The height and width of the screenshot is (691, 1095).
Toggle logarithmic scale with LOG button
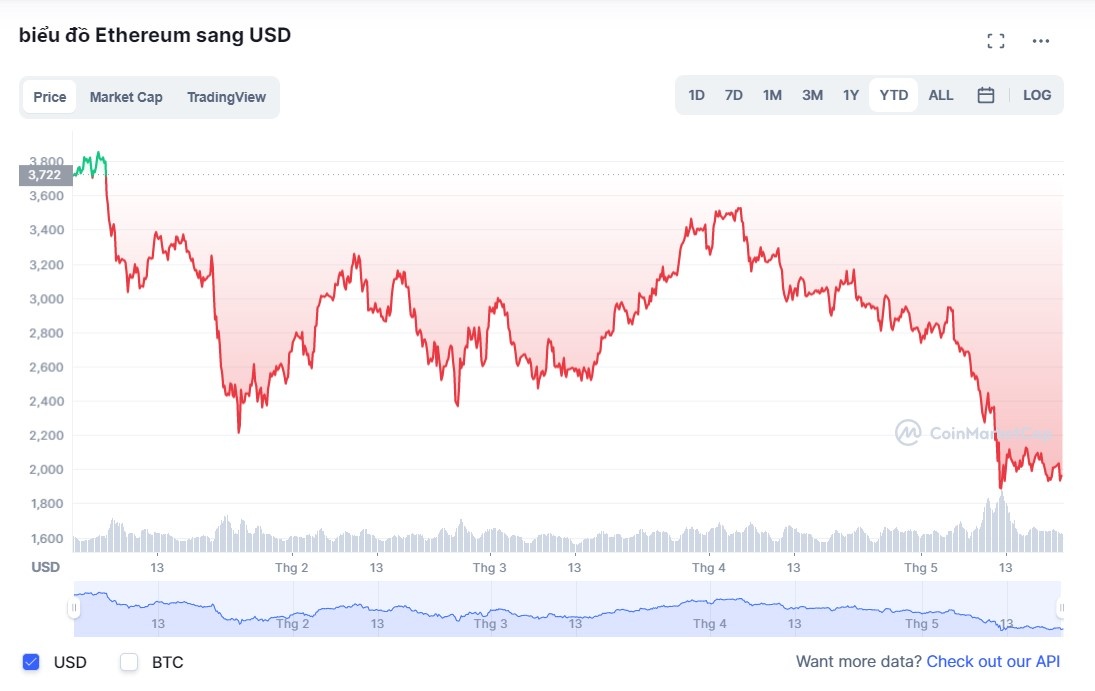pyautogui.click(x=1037, y=94)
